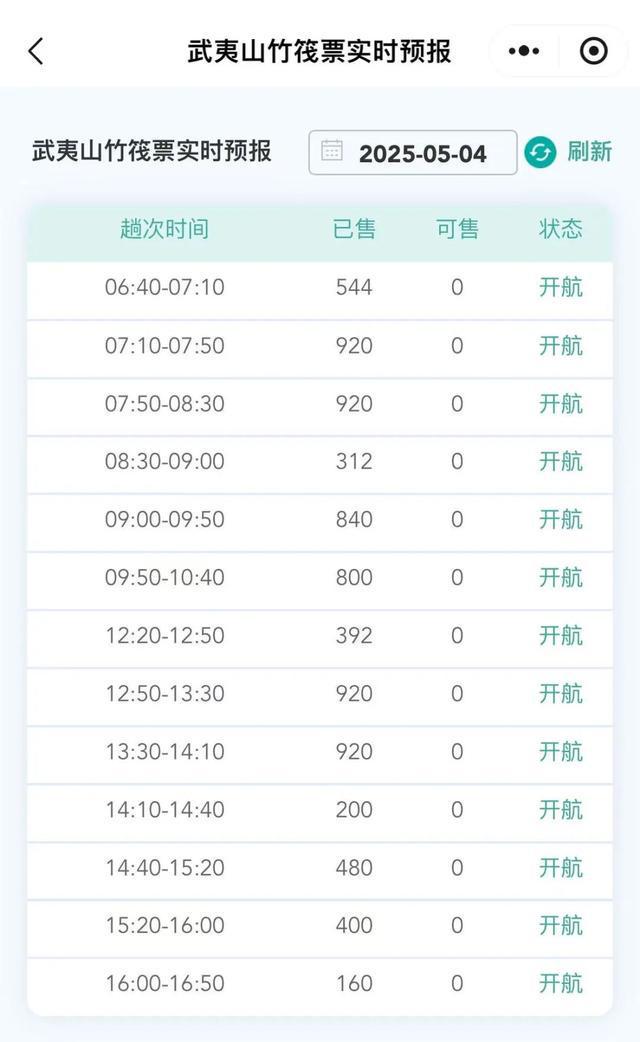Select the 07:10-07:50 time slot row

(x=164, y=346)
